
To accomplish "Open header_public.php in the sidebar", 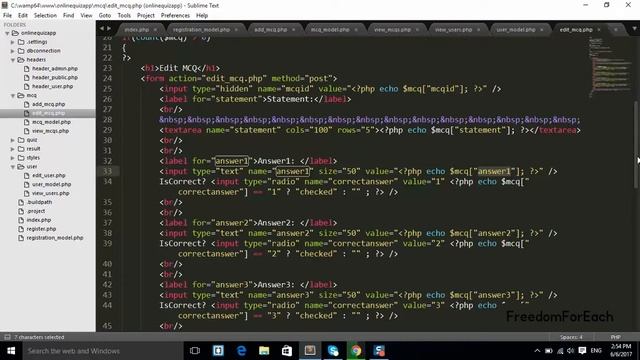I will click(55, 78).
